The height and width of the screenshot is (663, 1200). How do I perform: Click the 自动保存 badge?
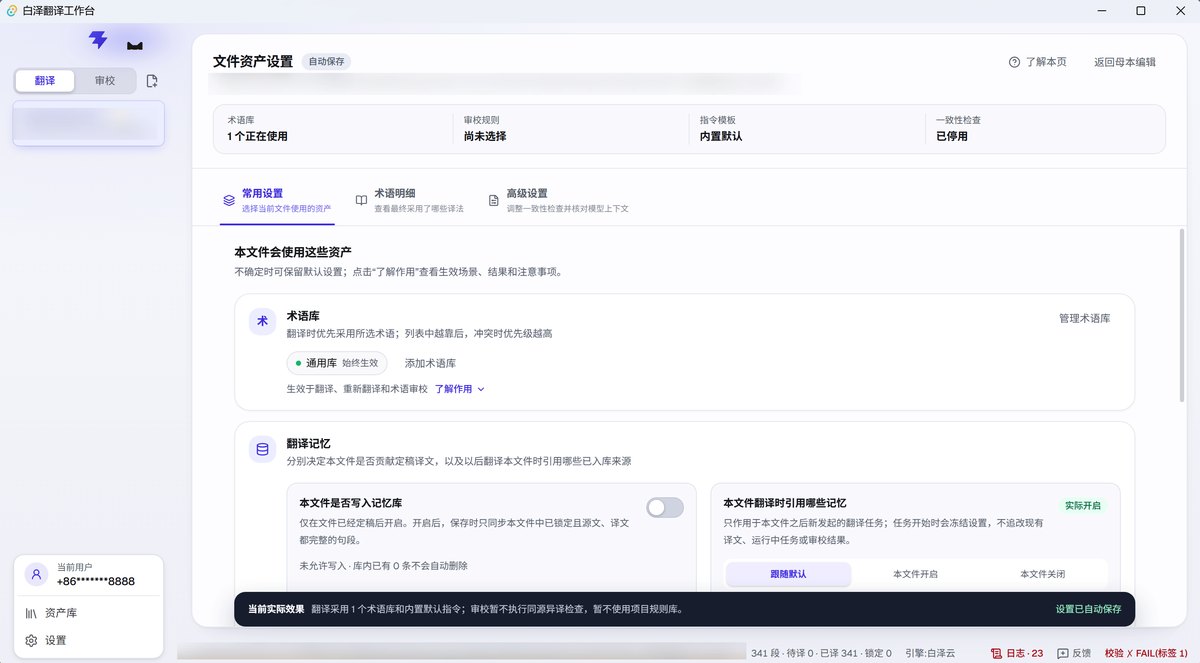coord(327,61)
